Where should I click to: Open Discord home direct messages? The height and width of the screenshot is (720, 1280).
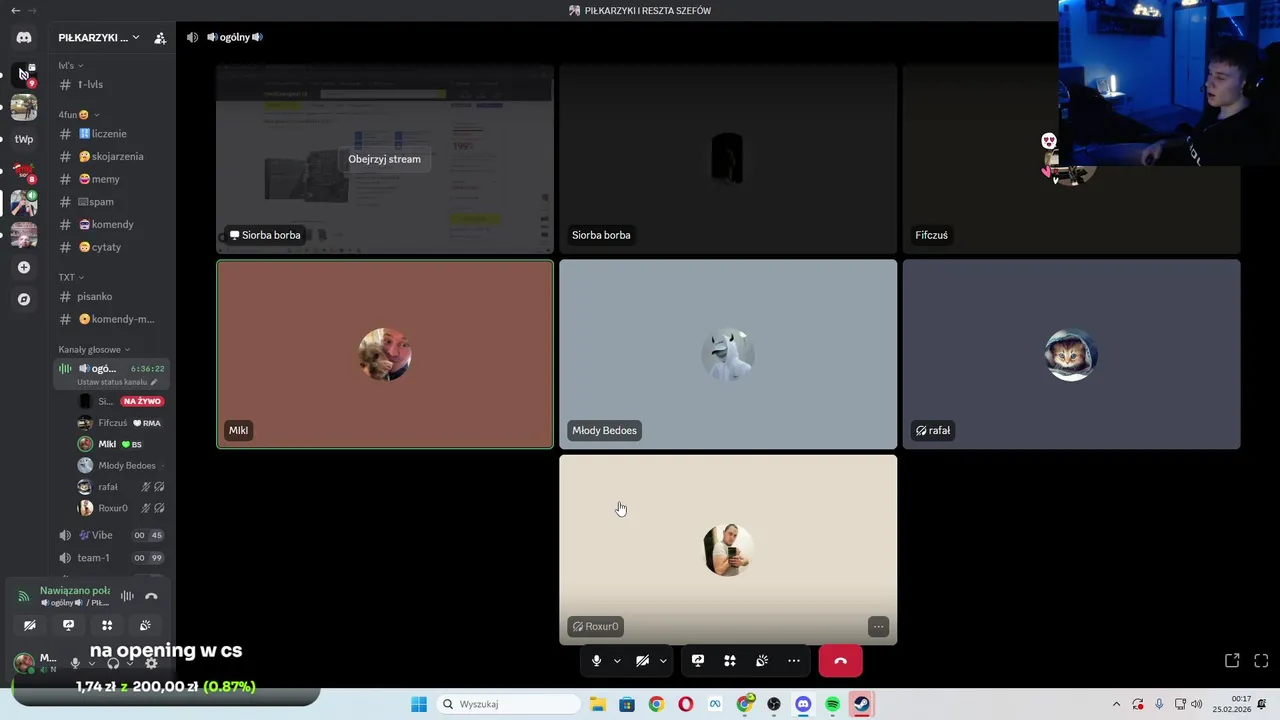click(x=24, y=37)
